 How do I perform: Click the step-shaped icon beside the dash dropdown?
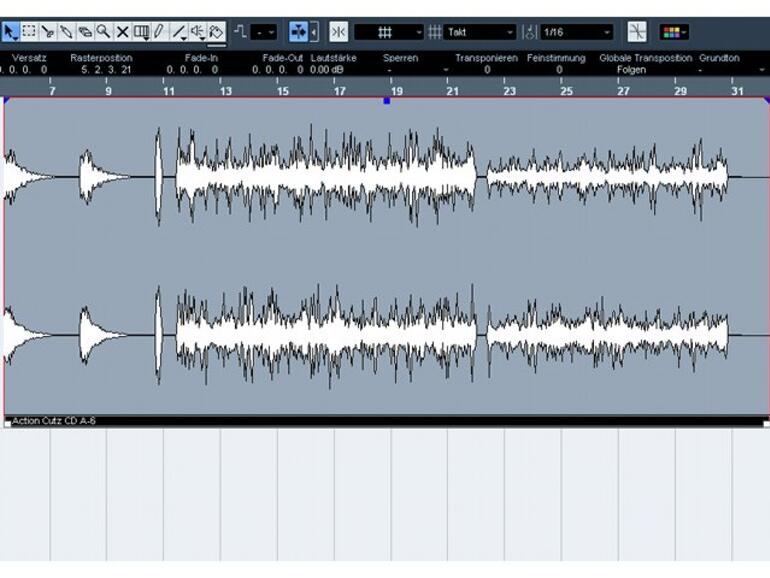pyautogui.click(x=240, y=32)
